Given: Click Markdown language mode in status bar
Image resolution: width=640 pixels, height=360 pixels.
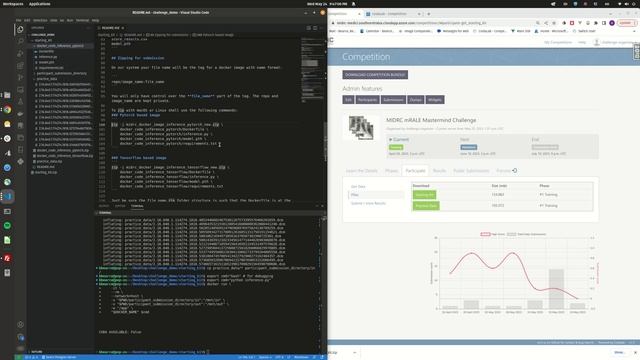Looking at the screenshot, I should pos(301,357).
